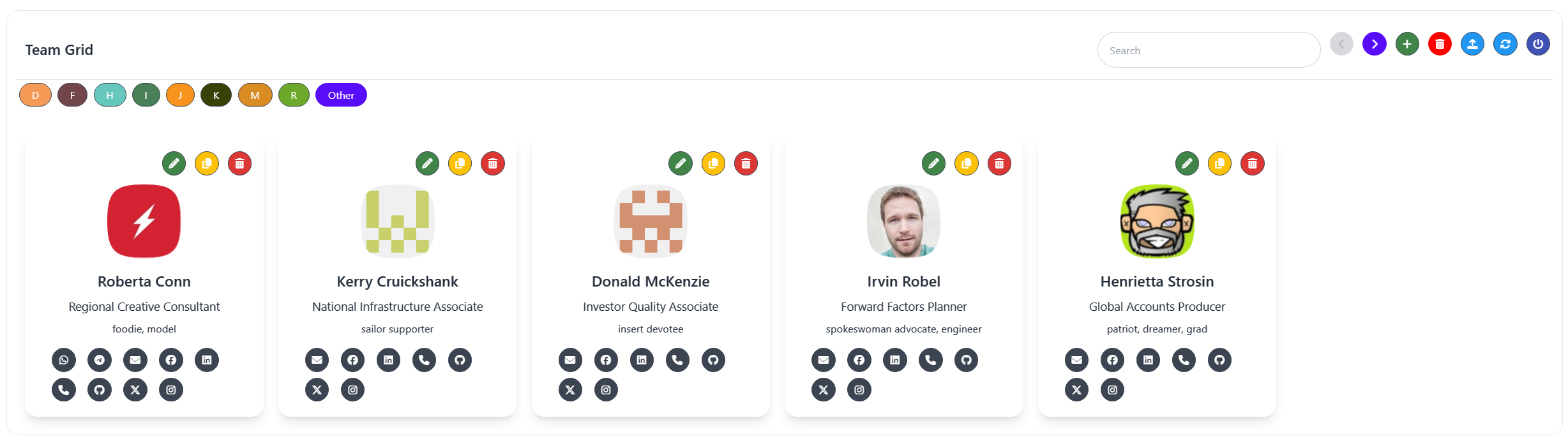Copy Kerry Cruickshank's card
The width and height of the screenshot is (1568, 441).
[x=460, y=163]
